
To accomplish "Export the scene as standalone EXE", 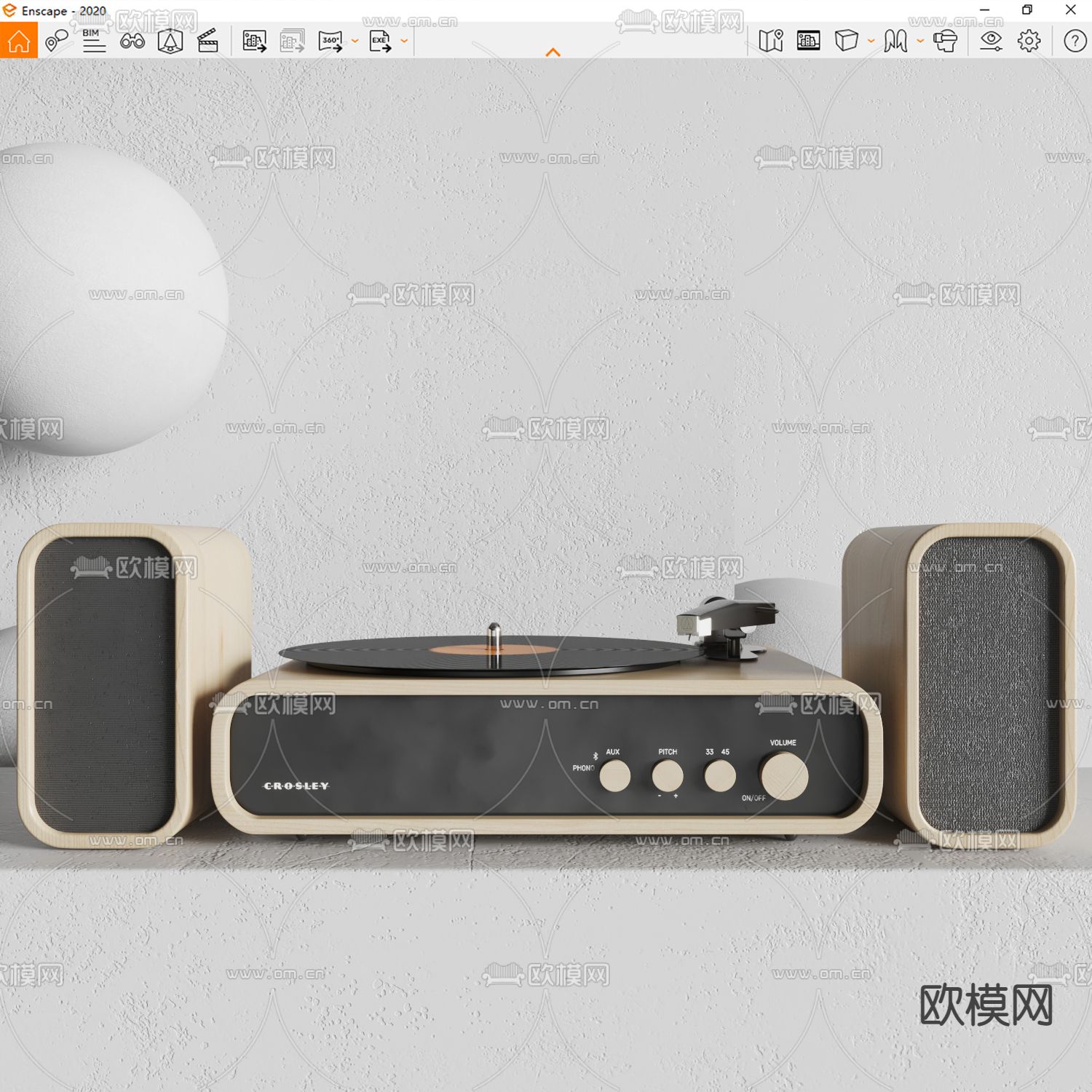I will (x=381, y=41).
